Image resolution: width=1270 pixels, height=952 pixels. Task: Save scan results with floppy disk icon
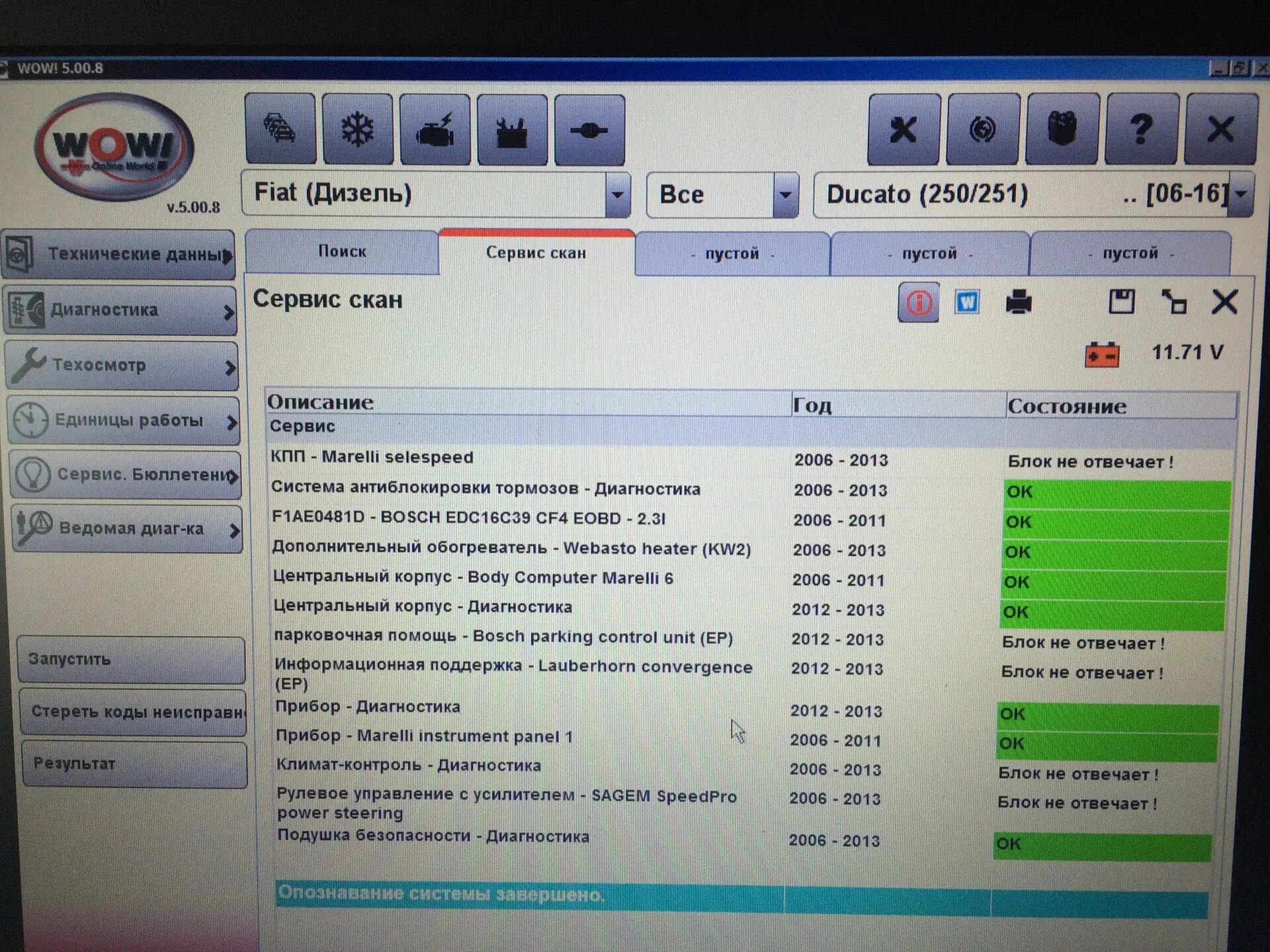(1121, 302)
